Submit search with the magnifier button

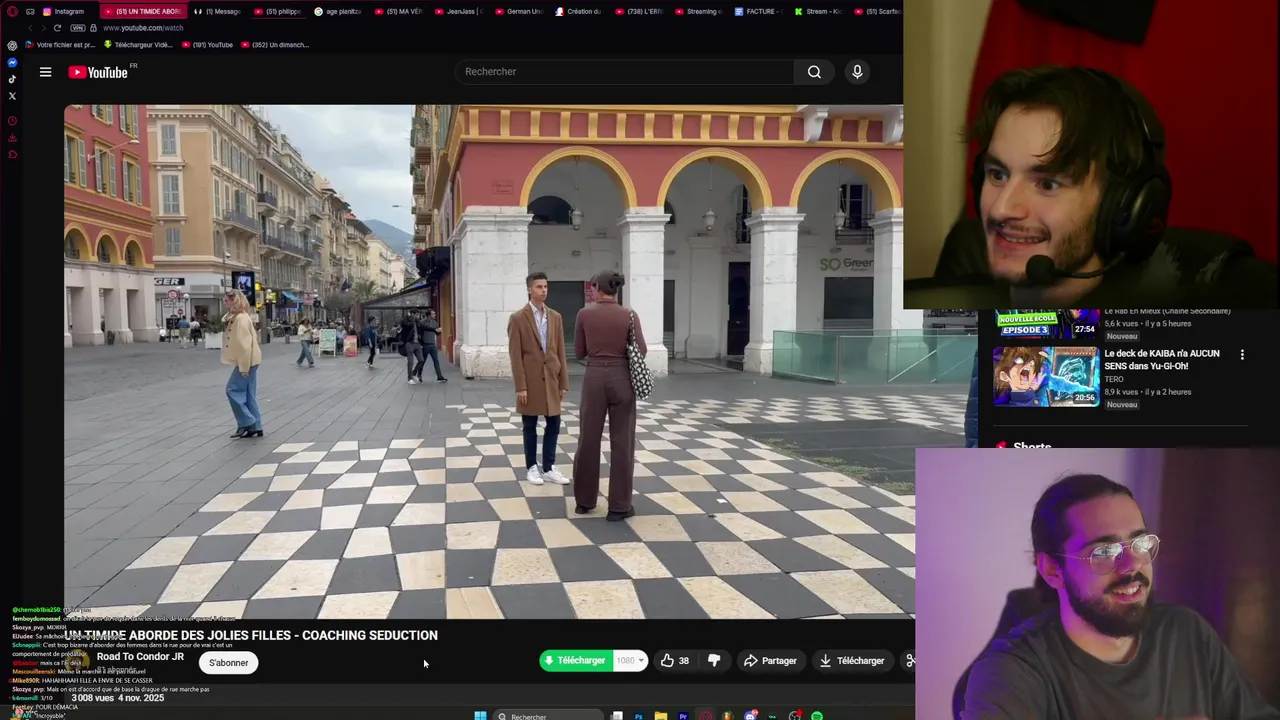tap(814, 72)
